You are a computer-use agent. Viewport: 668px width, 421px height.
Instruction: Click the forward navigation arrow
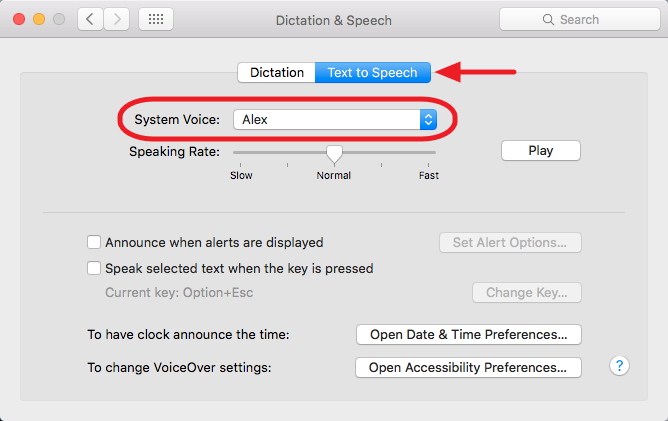[x=117, y=19]
